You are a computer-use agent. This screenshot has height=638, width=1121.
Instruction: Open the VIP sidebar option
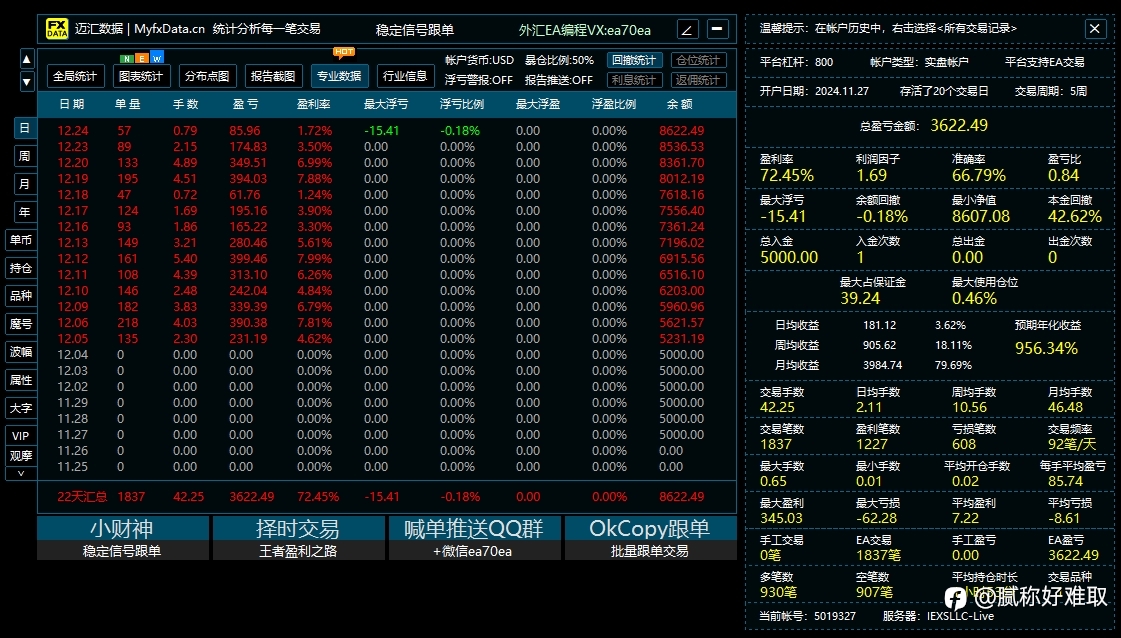point(21,436)
